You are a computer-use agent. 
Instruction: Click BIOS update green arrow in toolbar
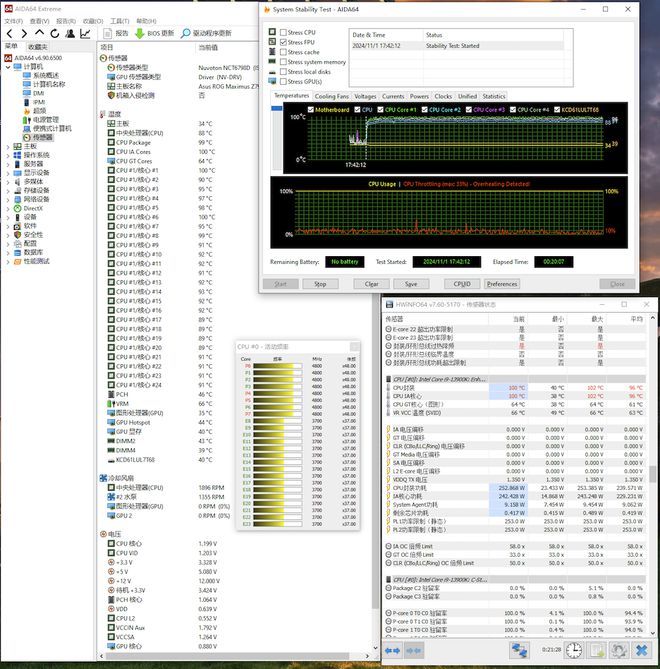140,33
